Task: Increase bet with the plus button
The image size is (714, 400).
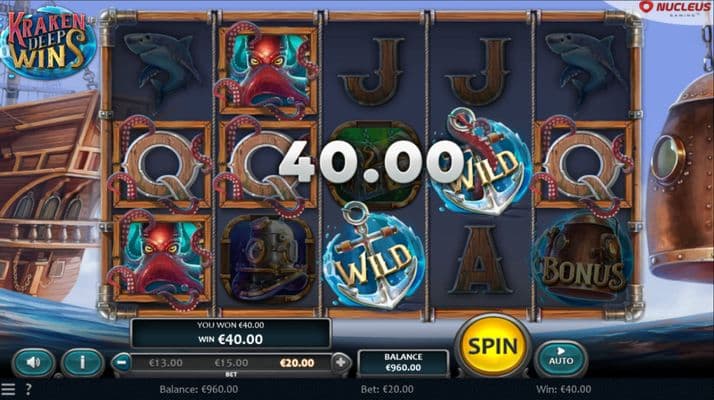Action: [341, 363]
